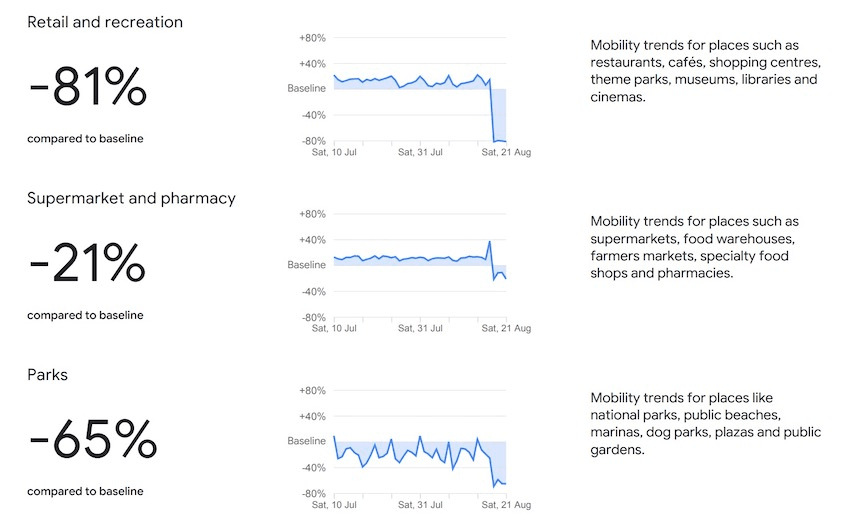Image resolution: width=850 pixels, height=522 pixels.
Task: Click the Retail and recreation trend chart
Action: click(420, 90)
